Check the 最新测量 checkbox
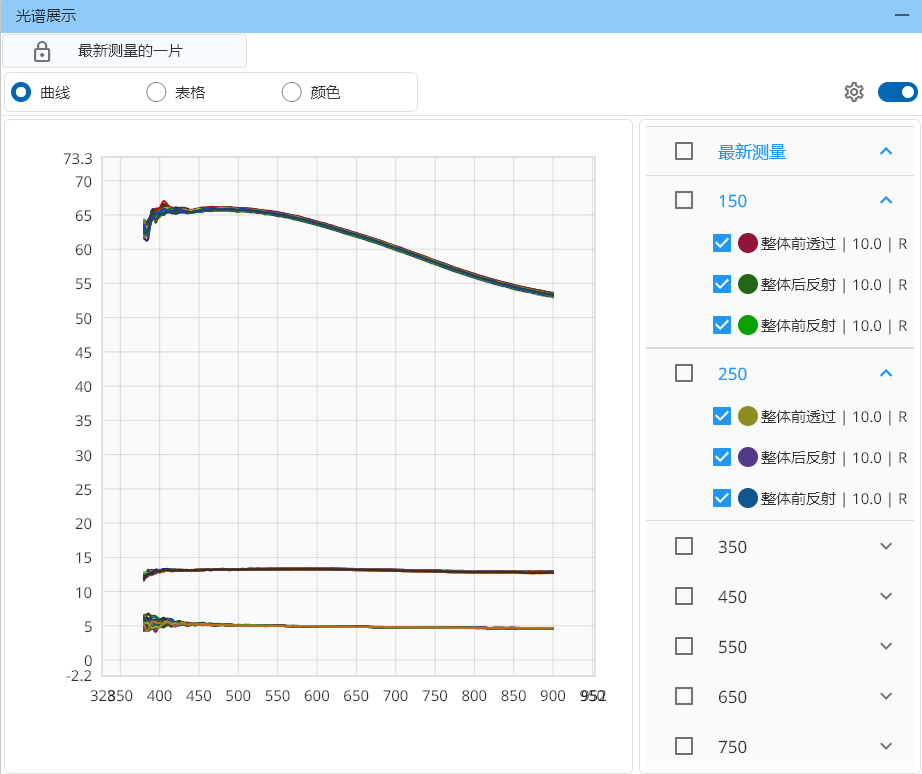Screen dimensions: 922x774 pos(684,151)
